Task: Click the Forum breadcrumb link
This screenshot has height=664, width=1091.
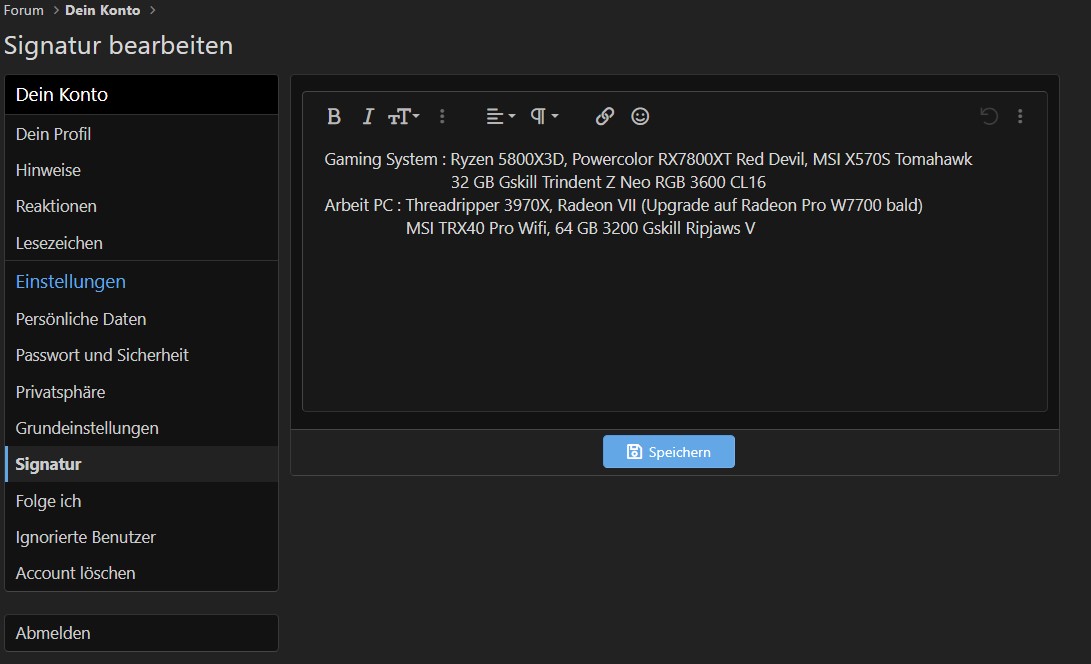Action: coord(24,10)
